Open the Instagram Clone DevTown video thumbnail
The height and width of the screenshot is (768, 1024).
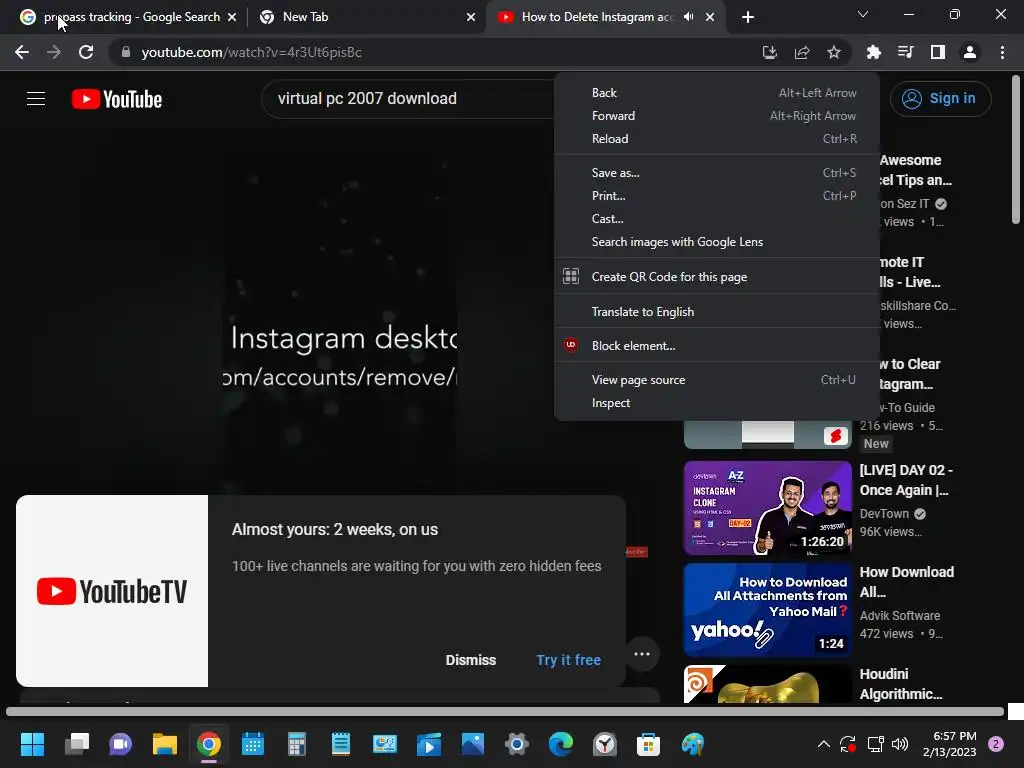pos(767,508)
